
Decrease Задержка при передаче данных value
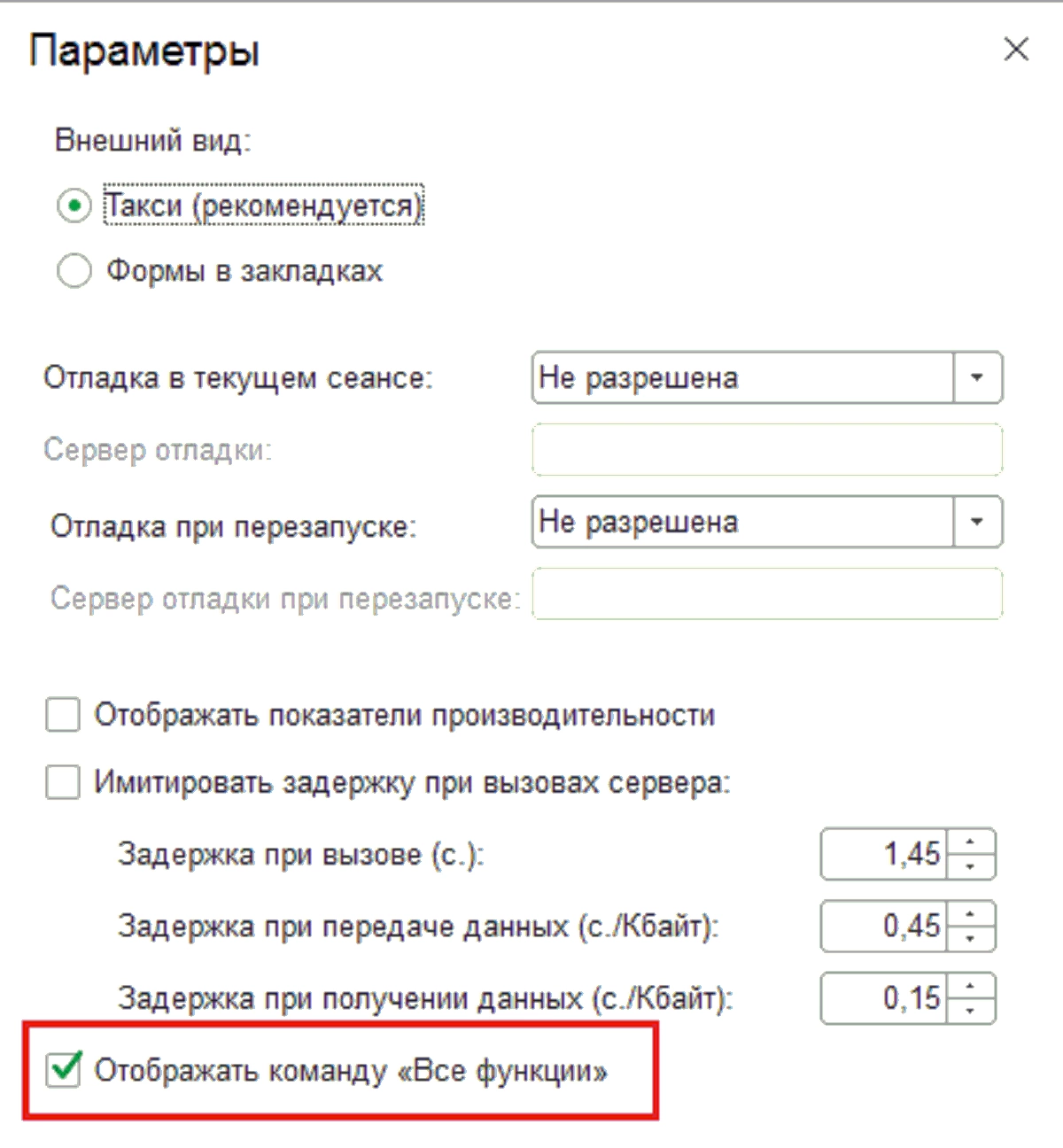[971, 938]
